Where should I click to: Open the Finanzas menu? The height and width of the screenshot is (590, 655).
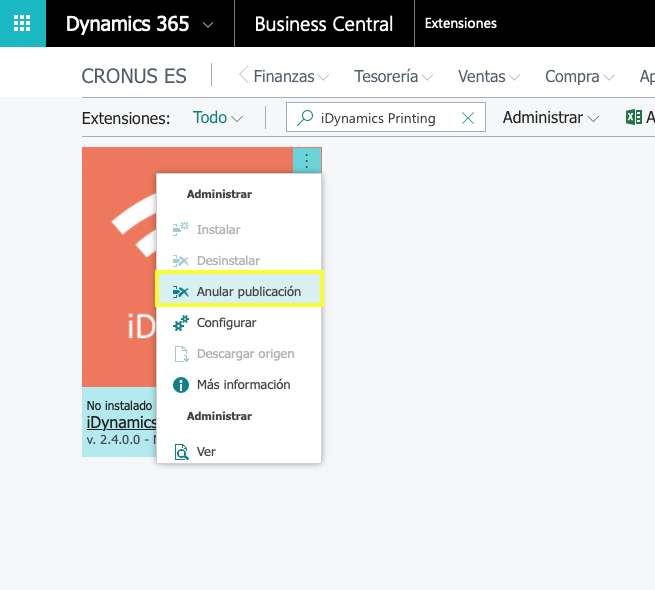click(x=291, y=76)
